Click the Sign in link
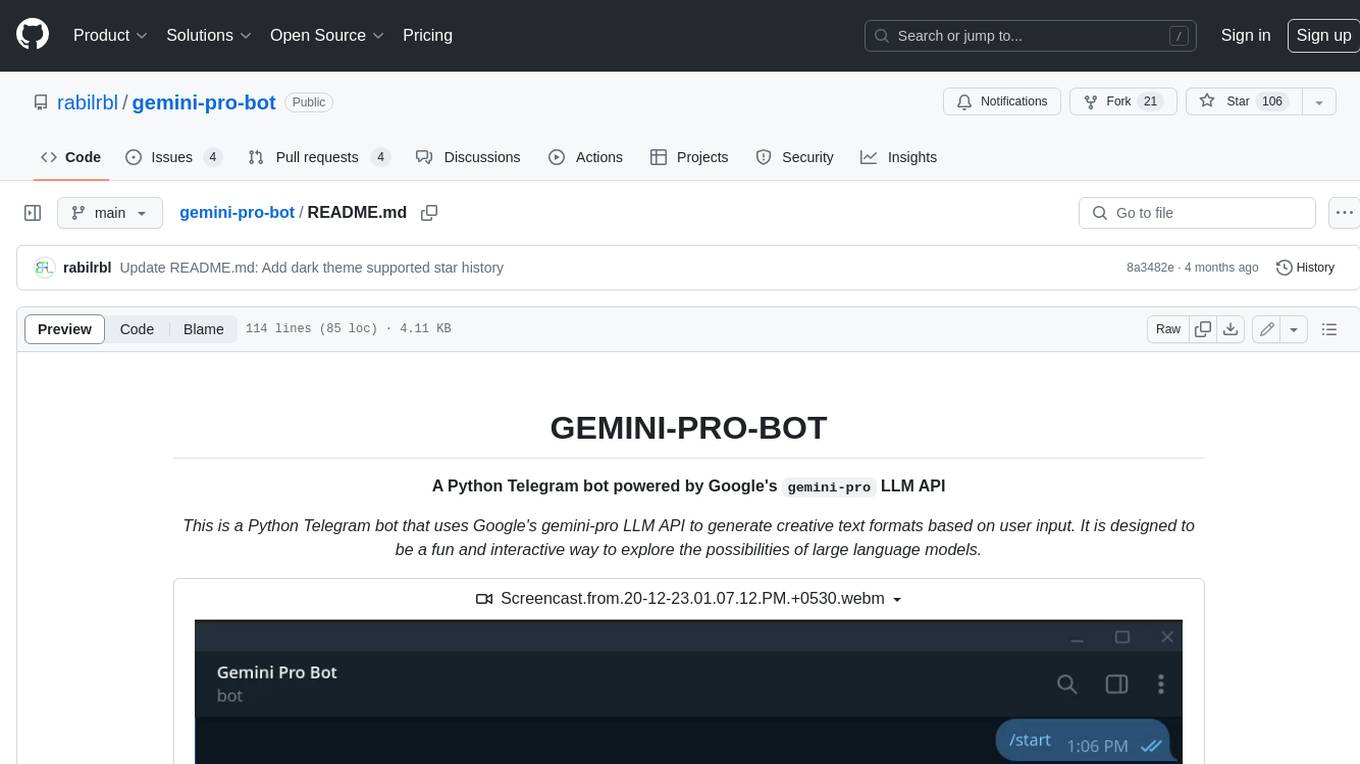 1245,35
